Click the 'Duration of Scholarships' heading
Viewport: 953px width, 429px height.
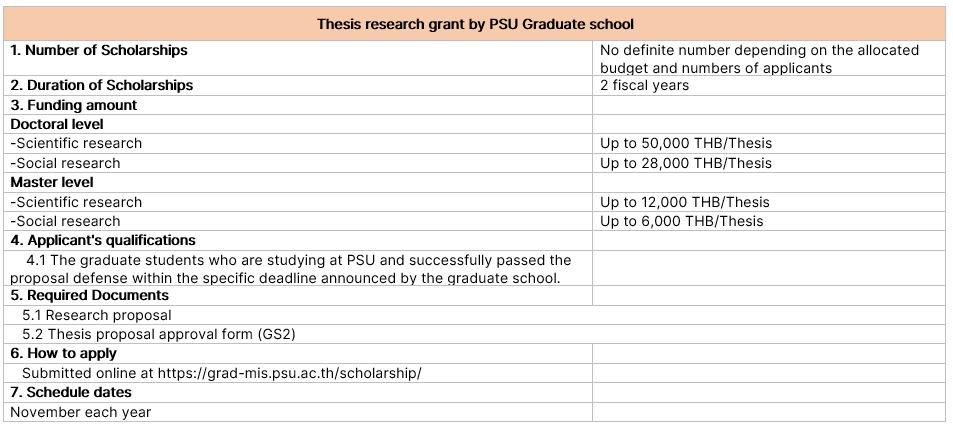[x=102, y=85]
